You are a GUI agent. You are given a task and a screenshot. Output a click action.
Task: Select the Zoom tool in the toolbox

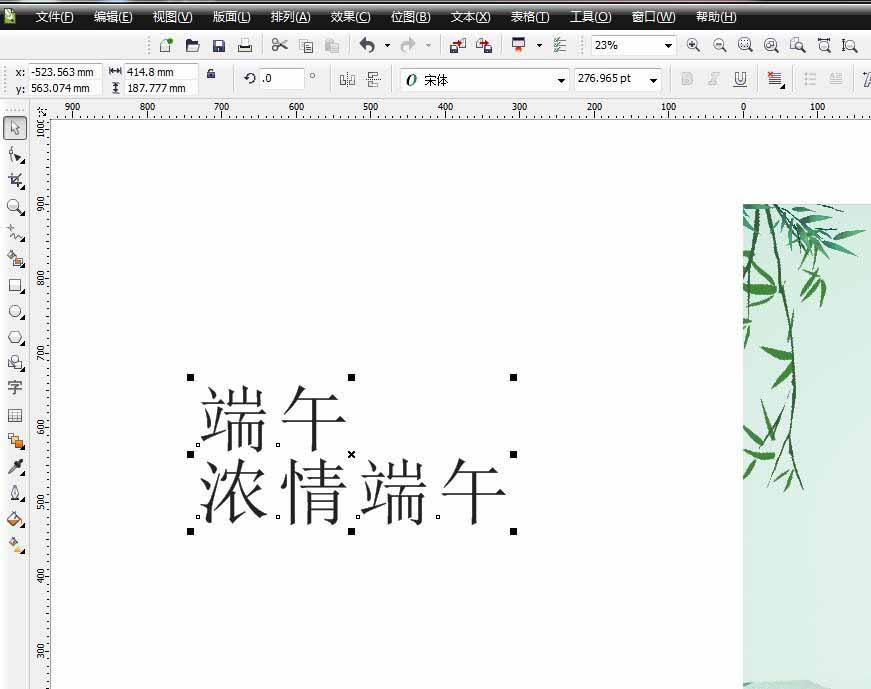15,207
